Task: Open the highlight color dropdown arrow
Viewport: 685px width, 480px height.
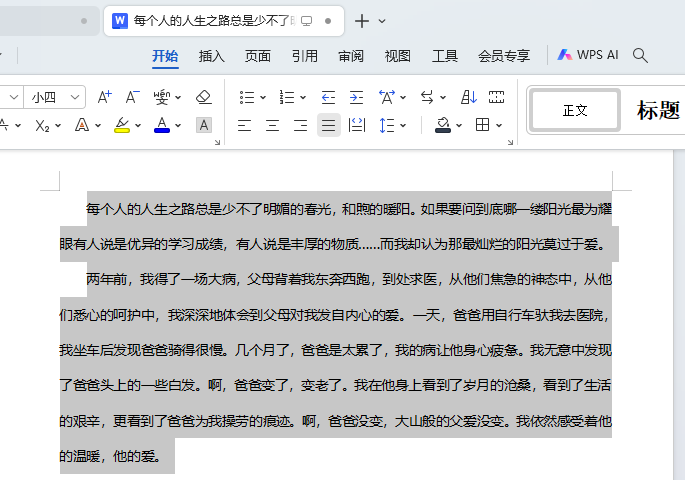Action: coord(138,126)
